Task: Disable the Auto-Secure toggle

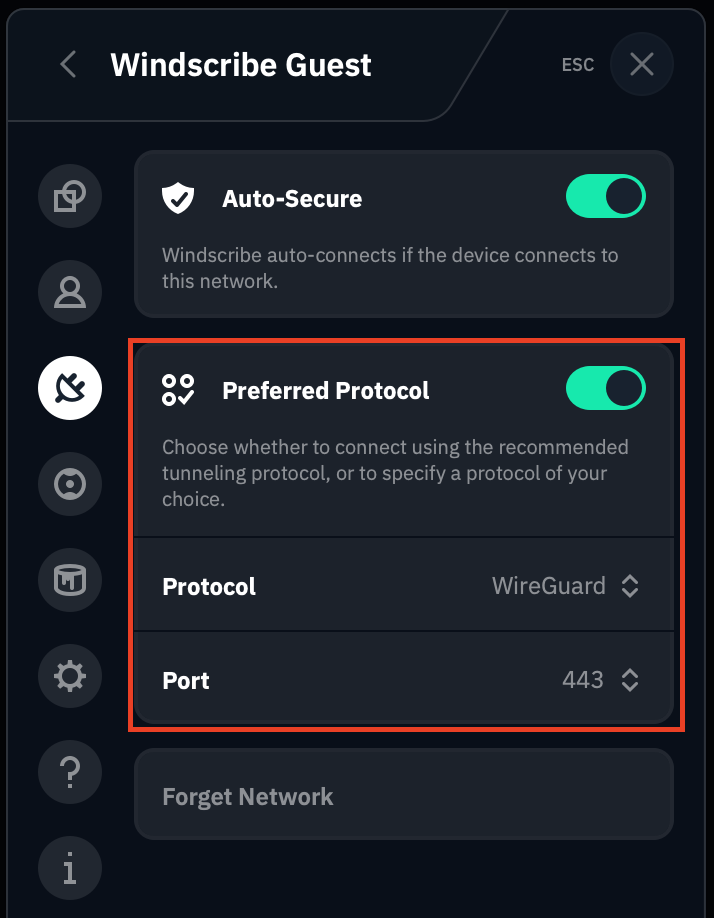Action: [605, 197]
